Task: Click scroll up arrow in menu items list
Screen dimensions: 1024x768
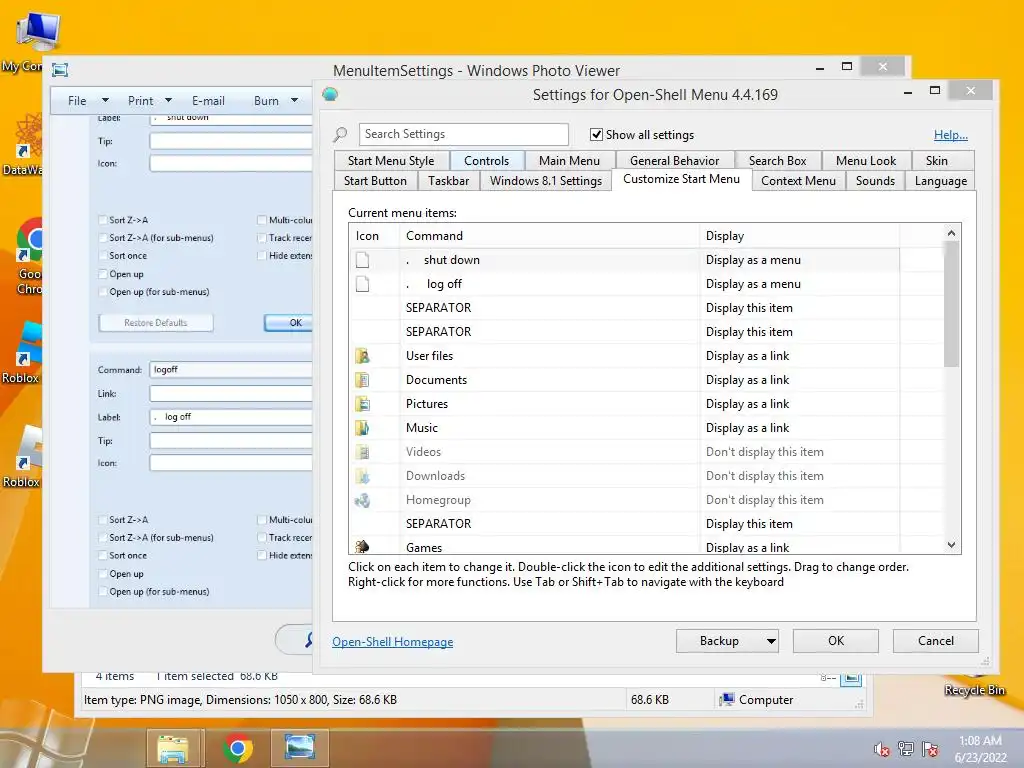Action: [x=952, y=233]
